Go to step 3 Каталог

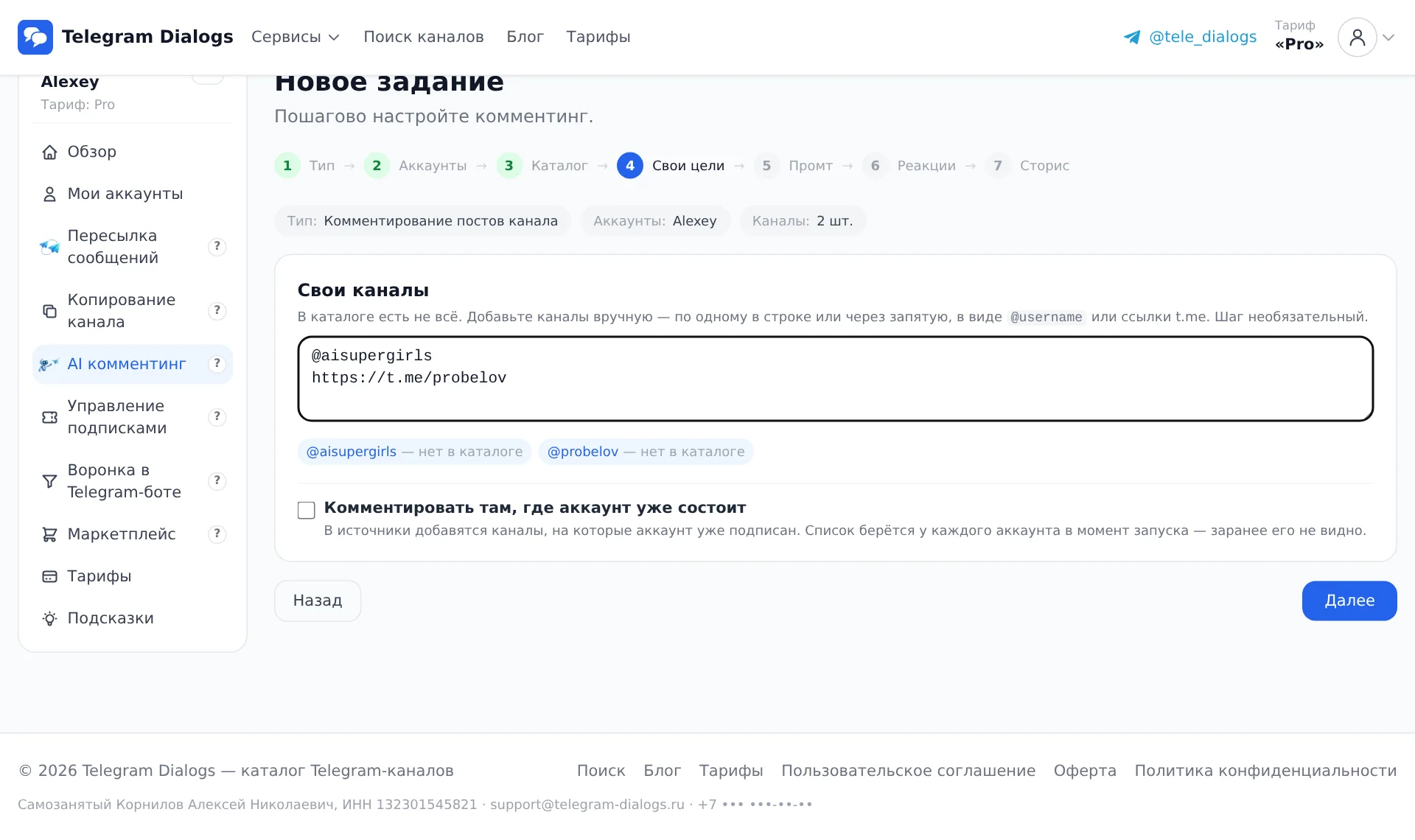[542, 166]
